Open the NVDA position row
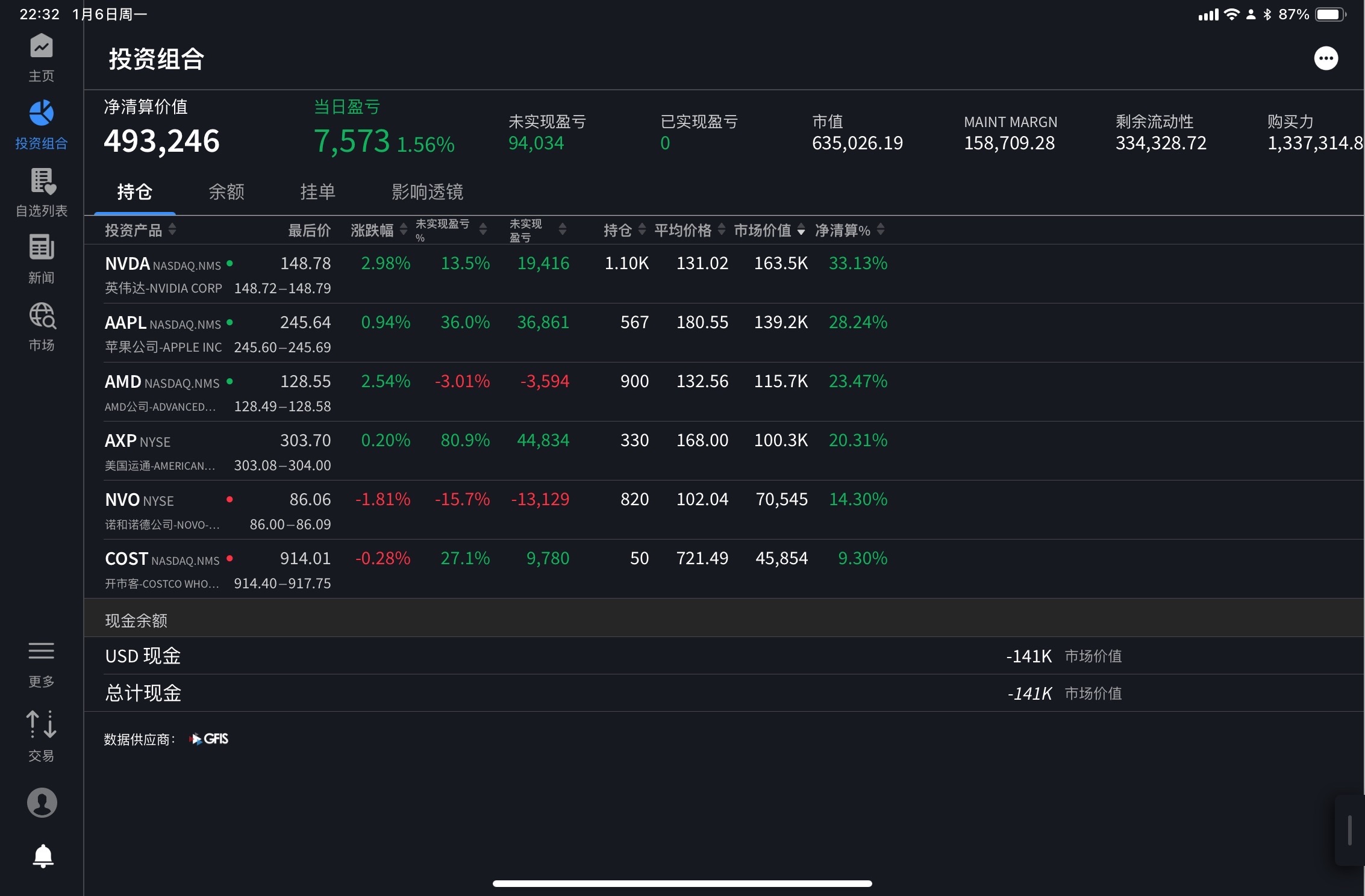1365x896 pixels. point(724,274)
